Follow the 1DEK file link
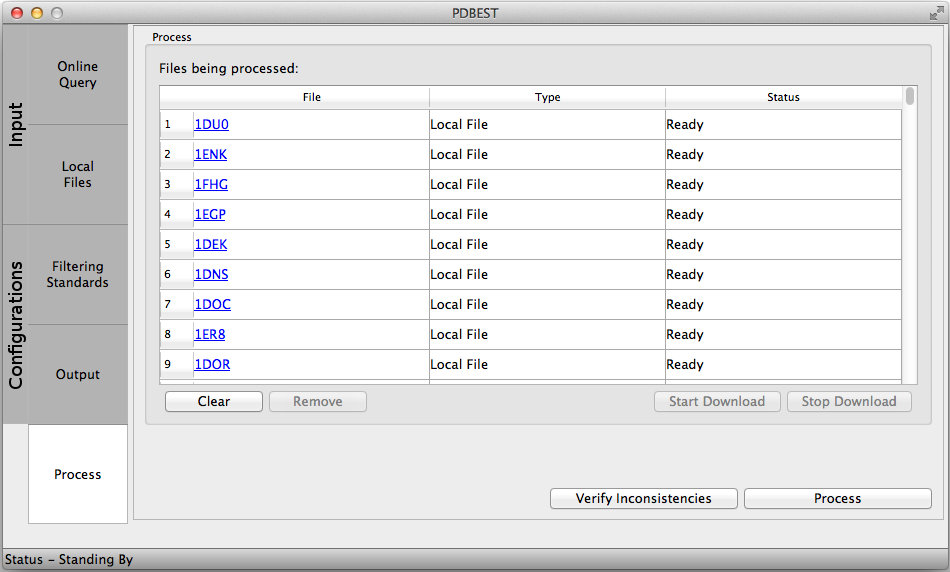Viewport: 950px width, 572px height. coord(210,245)
